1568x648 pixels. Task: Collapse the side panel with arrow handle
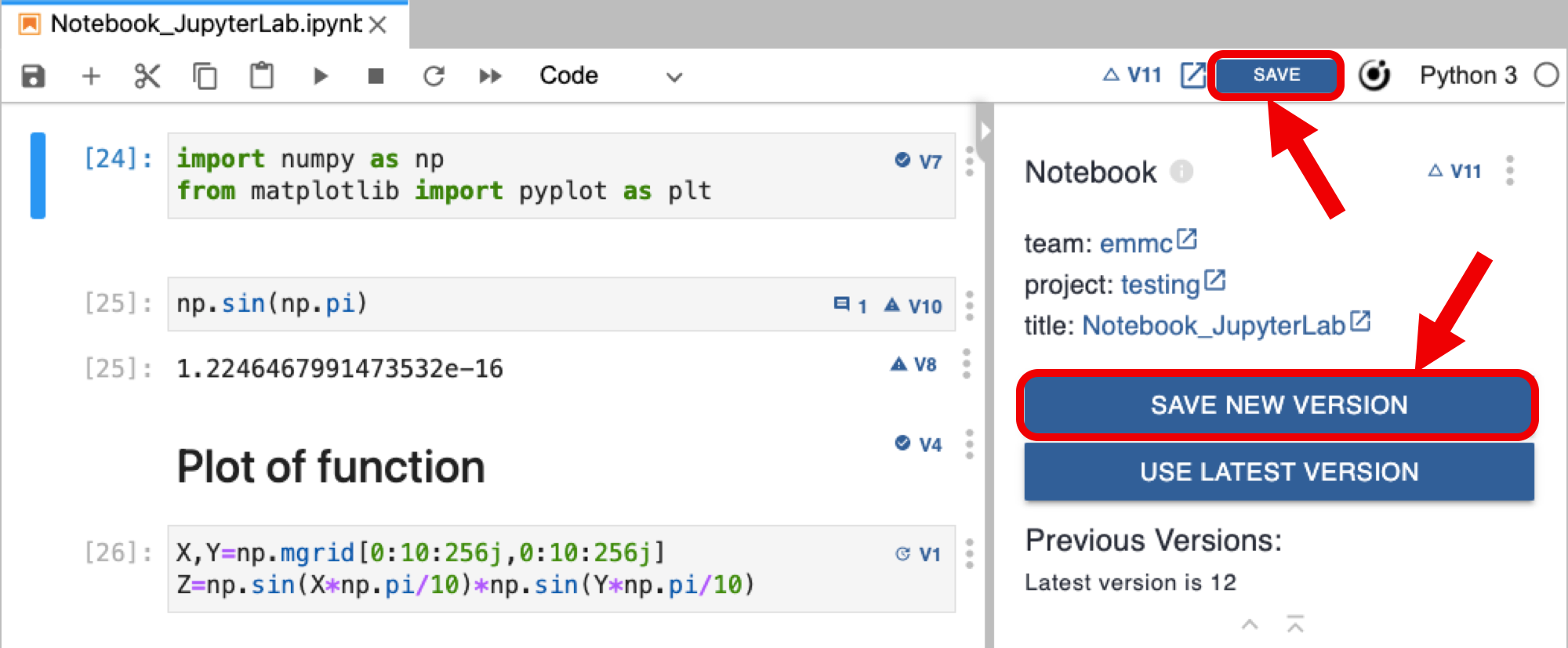[x=985, y=131]
